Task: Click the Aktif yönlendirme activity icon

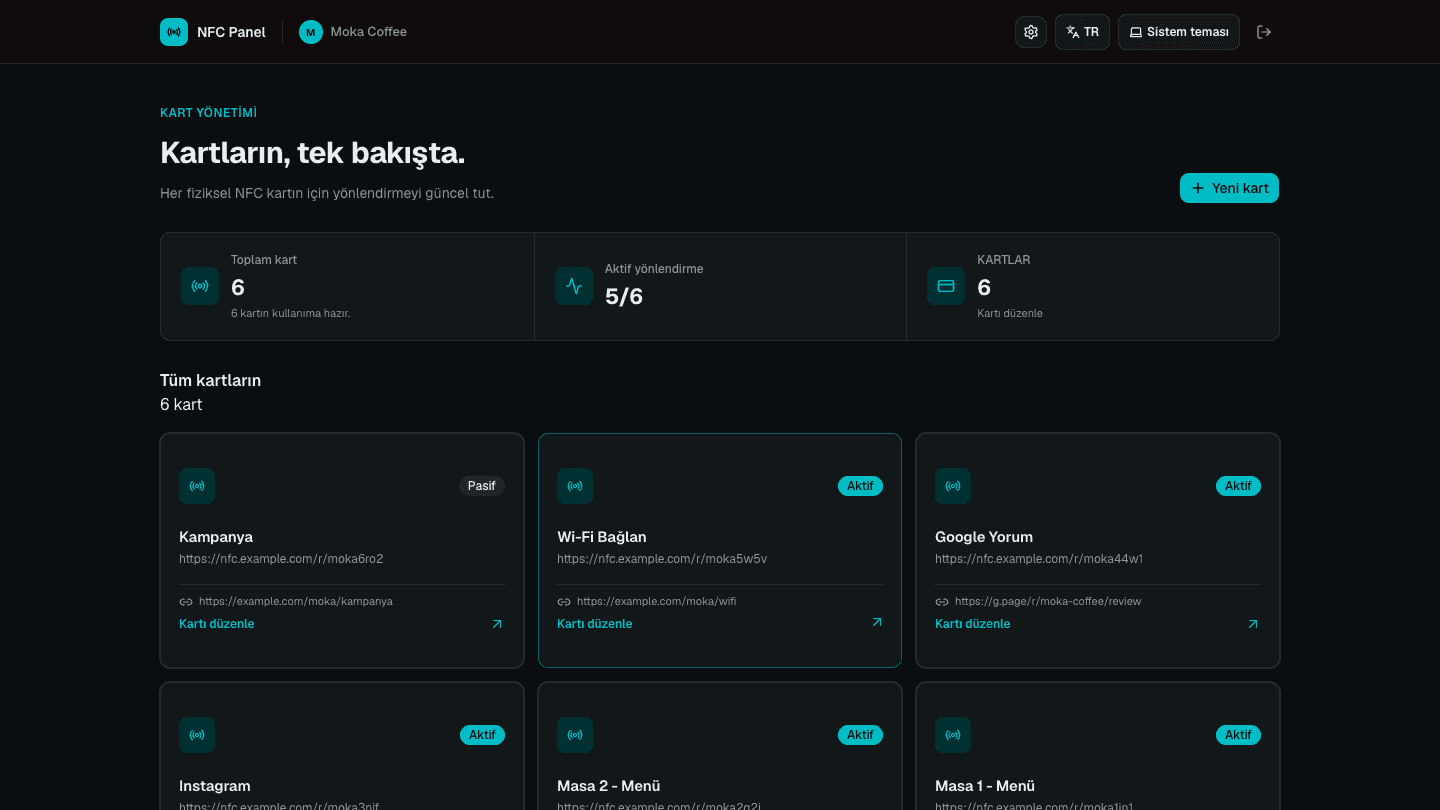Action: (x=574, y=286)
